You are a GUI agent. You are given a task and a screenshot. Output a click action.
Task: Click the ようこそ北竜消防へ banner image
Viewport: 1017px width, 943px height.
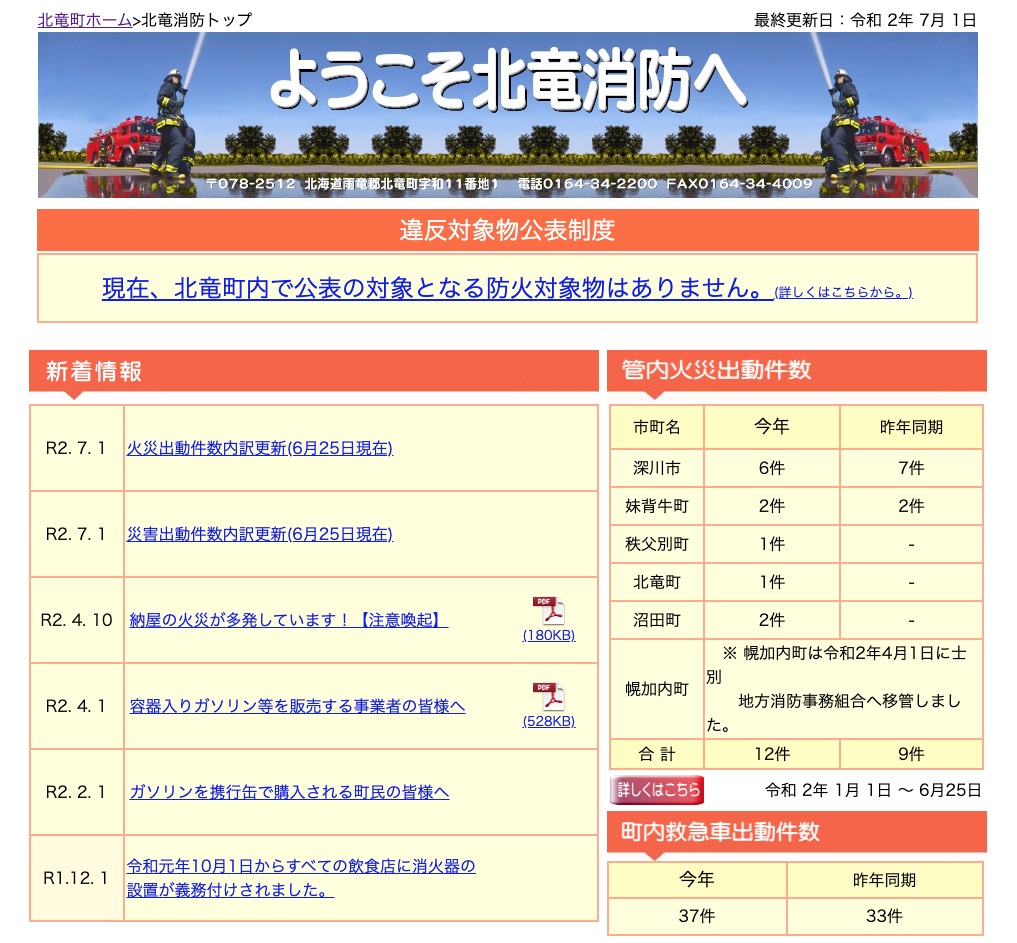(x=507, y=115)
